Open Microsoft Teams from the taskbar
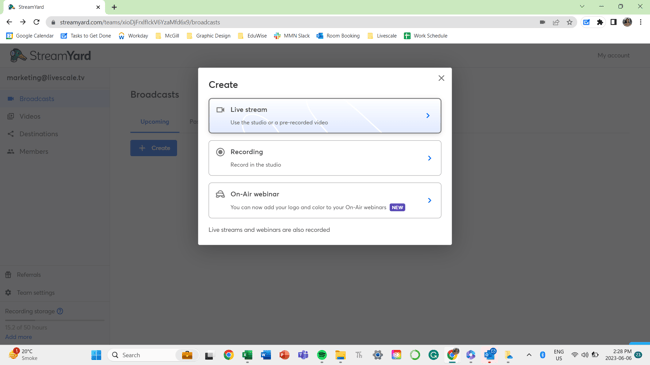The width and height of the screenshot is (650, 365). (x=303, y=355)
